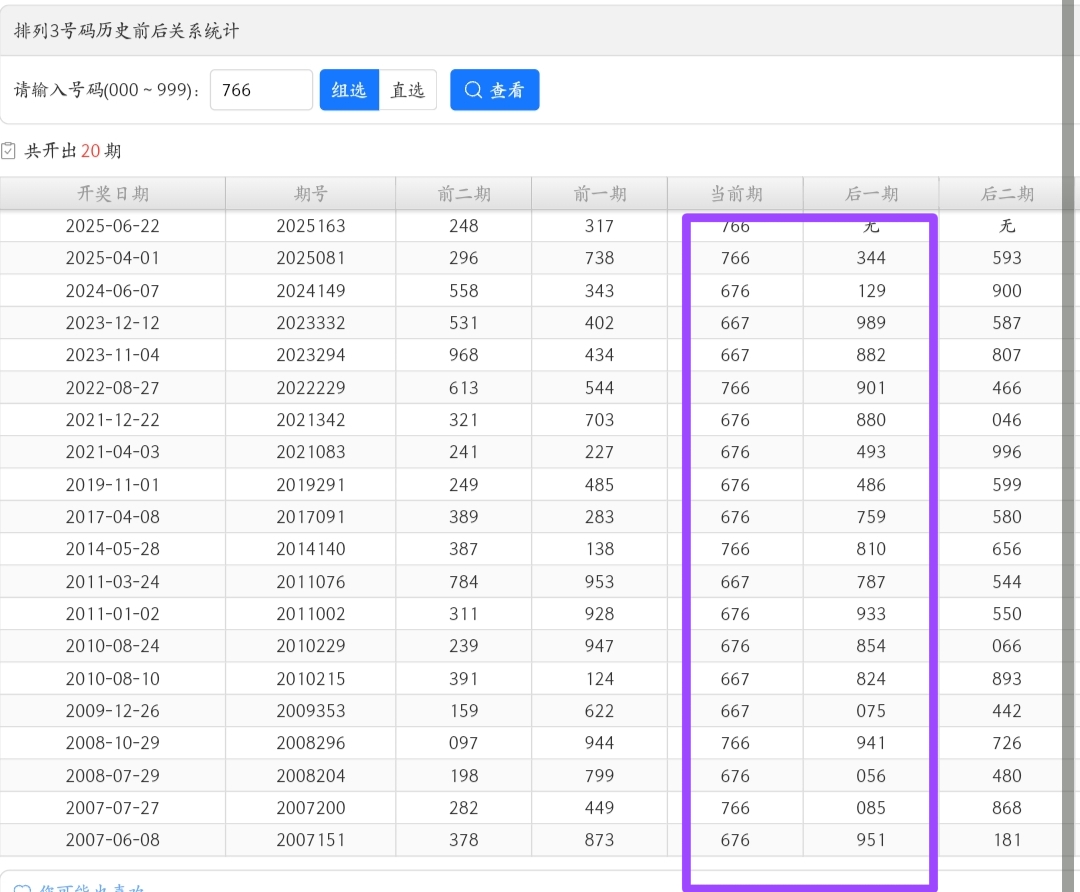The image size is (1080, 892).
Task: Click the 后一期 value 989
Action: [871, 323]
